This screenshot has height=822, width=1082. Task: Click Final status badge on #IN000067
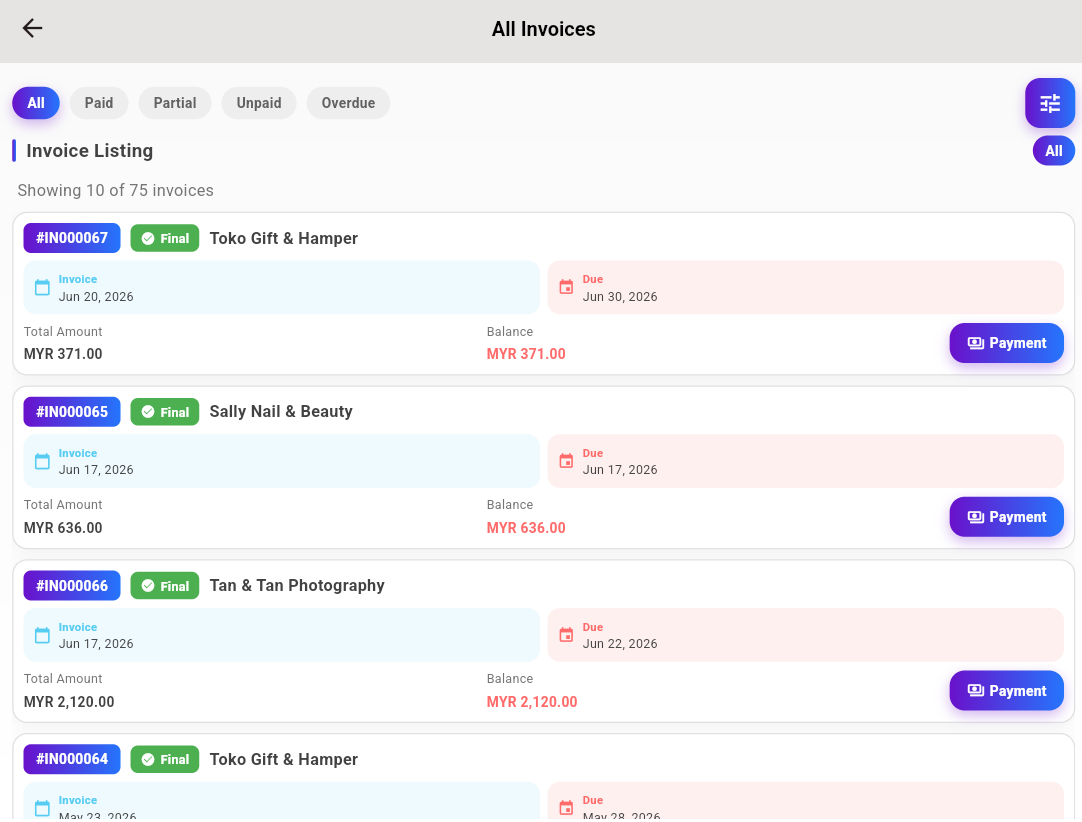click(165, 238)
